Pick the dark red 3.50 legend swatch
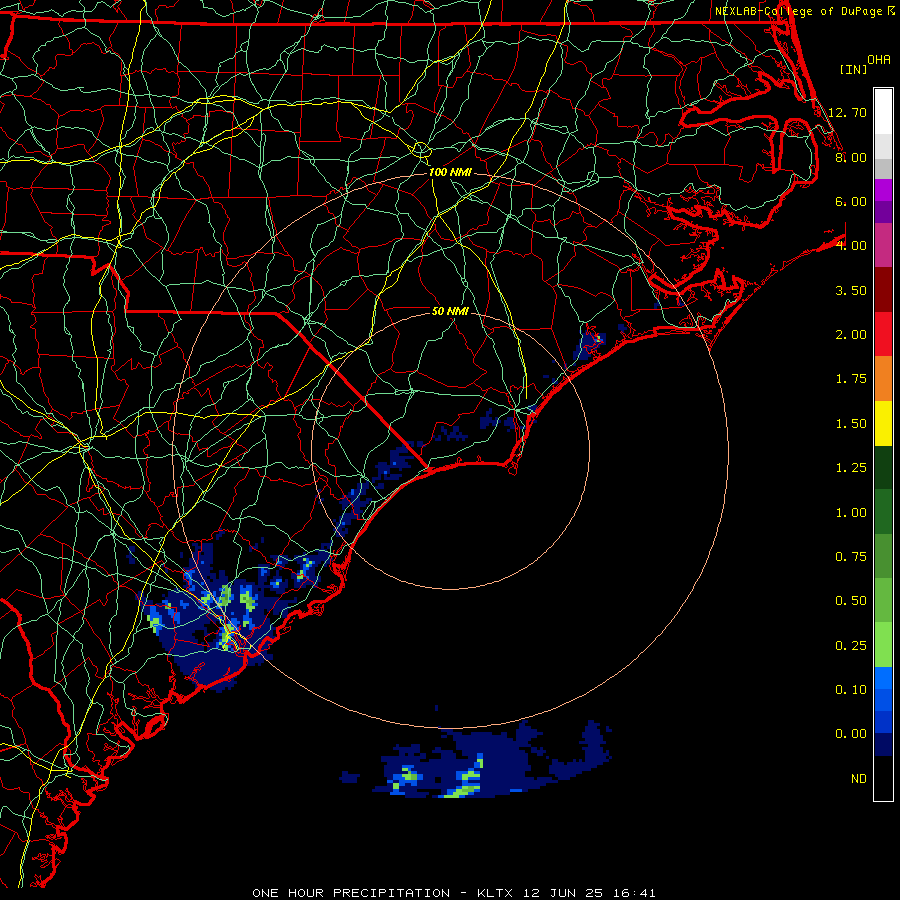The height and width of the screenshot is (900, 900). click(883, 290)
